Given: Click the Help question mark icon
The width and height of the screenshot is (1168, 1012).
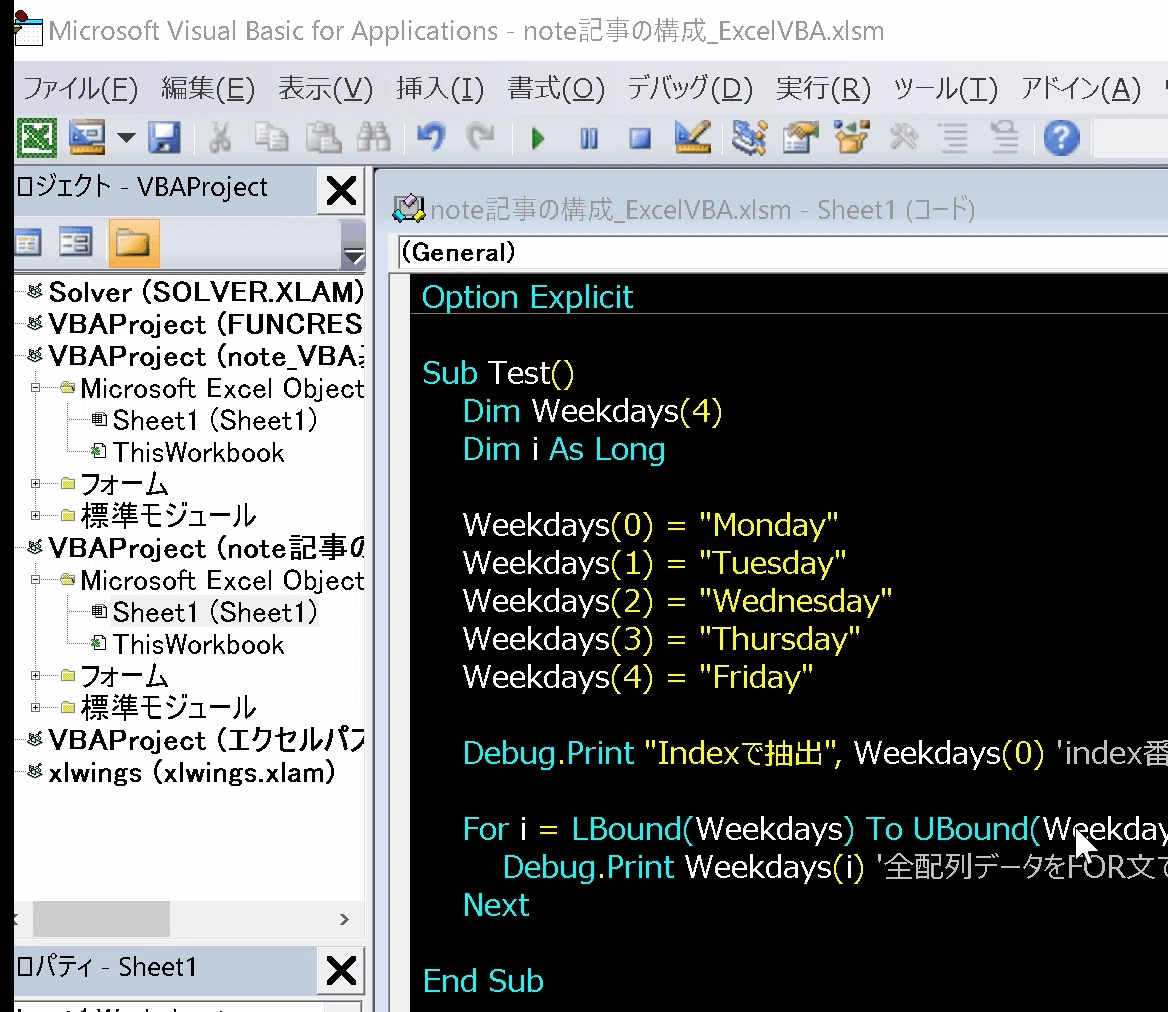Looking at the screenshot, I should click(1061, 138).
